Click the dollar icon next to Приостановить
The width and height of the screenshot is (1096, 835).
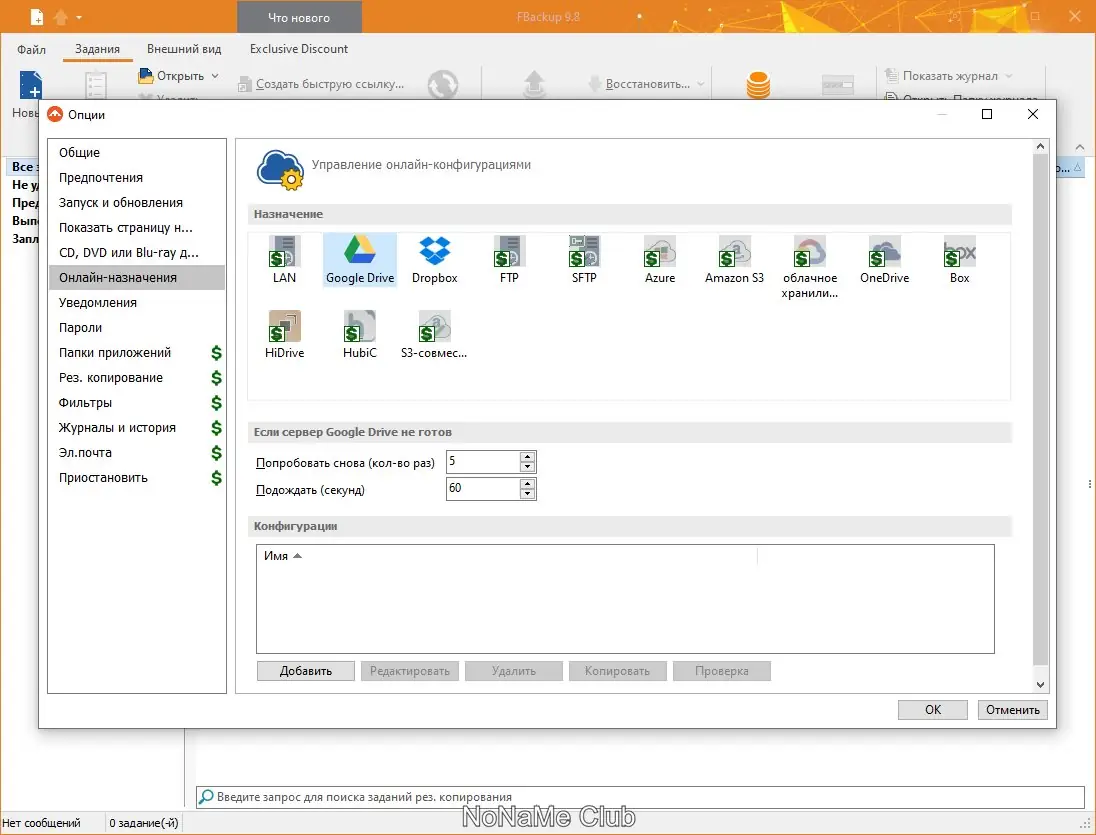pyautogui.click(x=217, y=478)
